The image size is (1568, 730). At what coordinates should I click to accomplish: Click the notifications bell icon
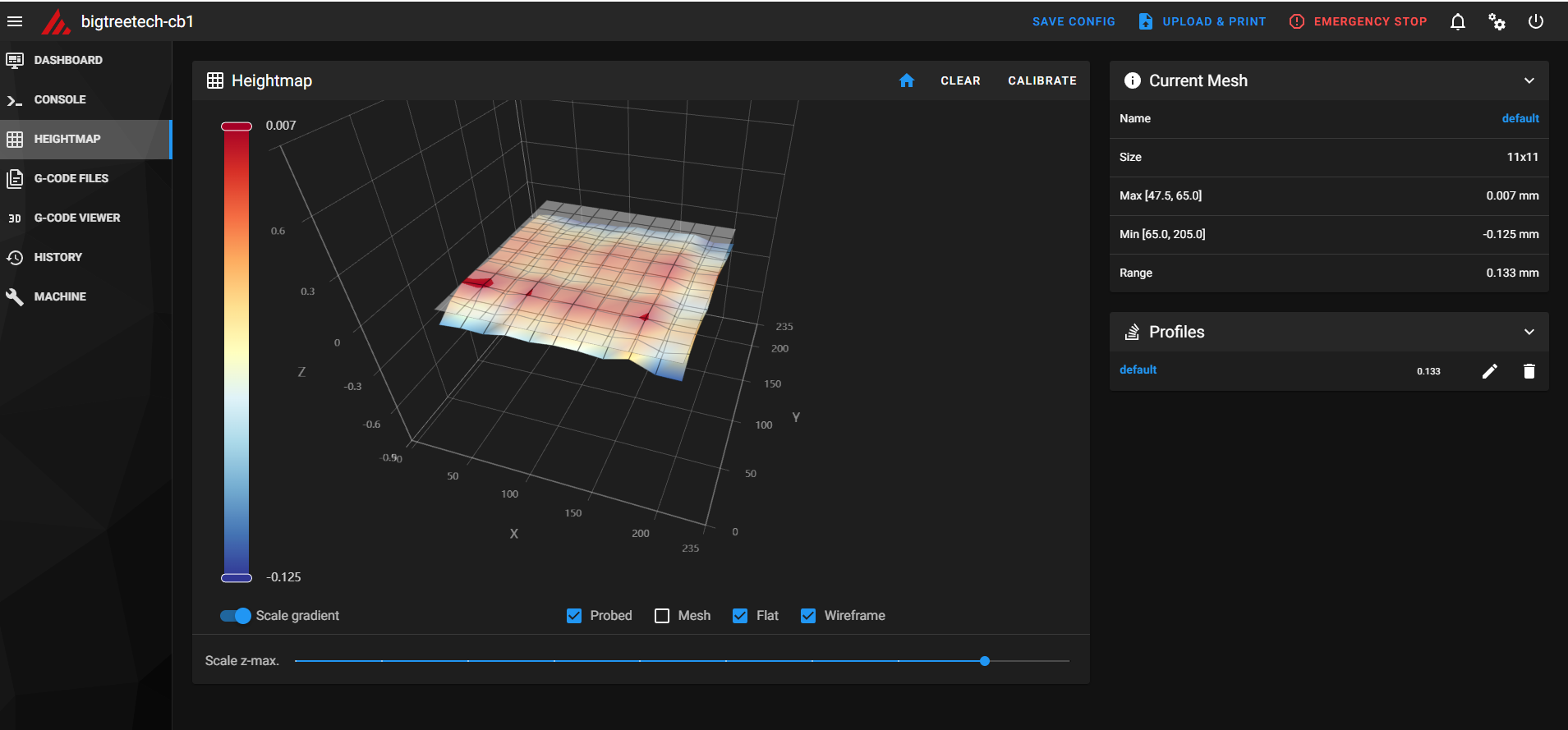coord(1458,22)
